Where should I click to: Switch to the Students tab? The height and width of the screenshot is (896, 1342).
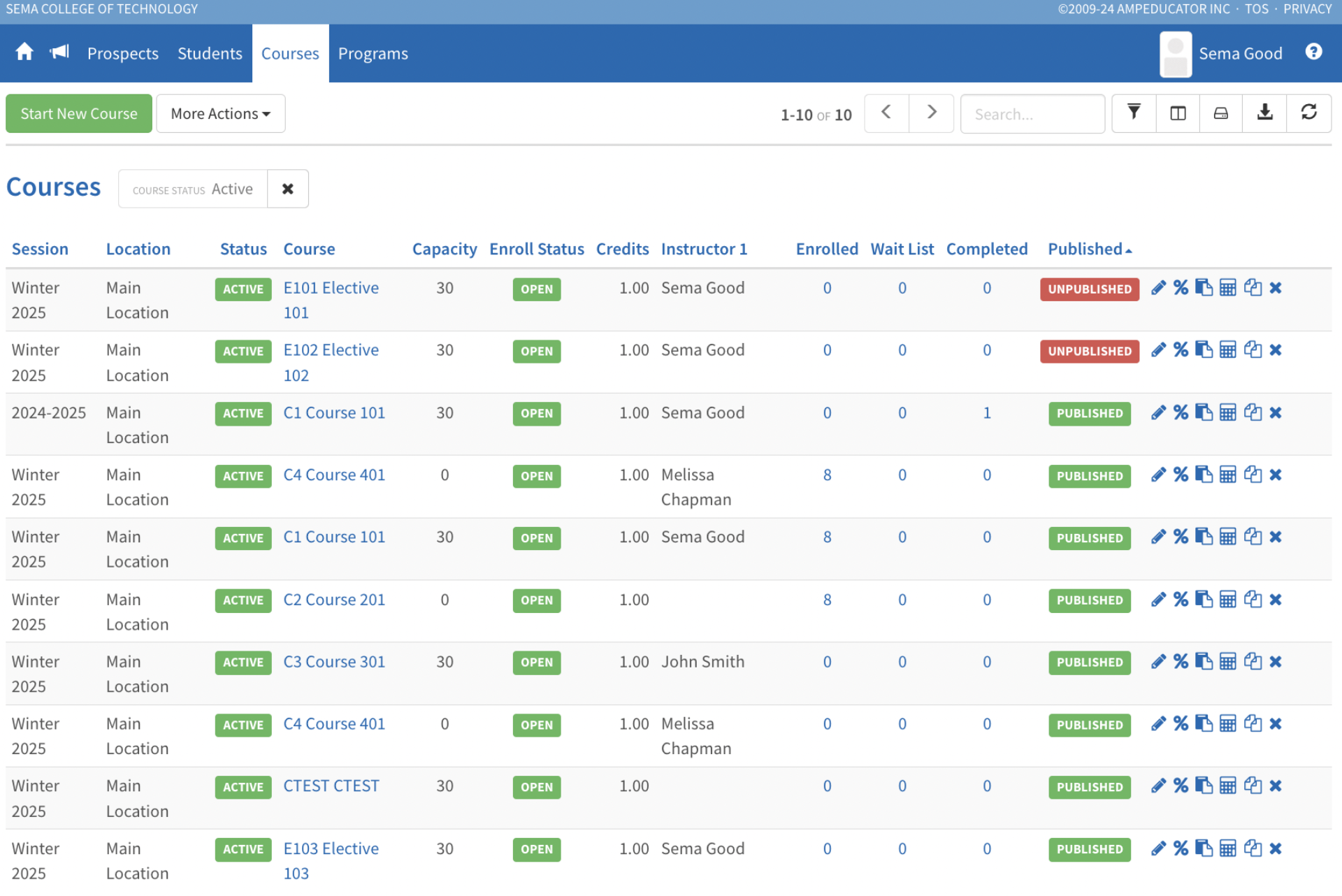(x=210, y=54)
